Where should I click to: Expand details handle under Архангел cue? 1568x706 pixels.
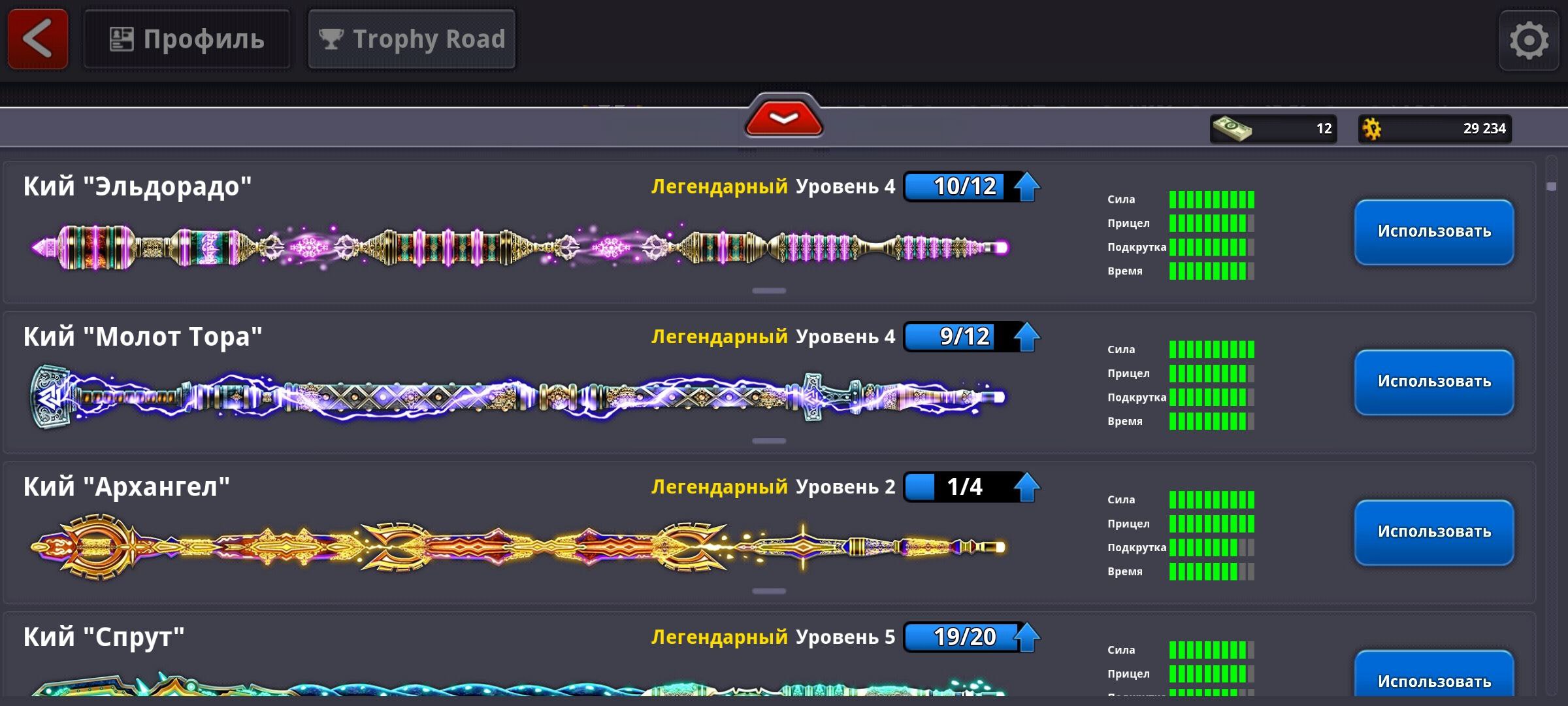769,592
